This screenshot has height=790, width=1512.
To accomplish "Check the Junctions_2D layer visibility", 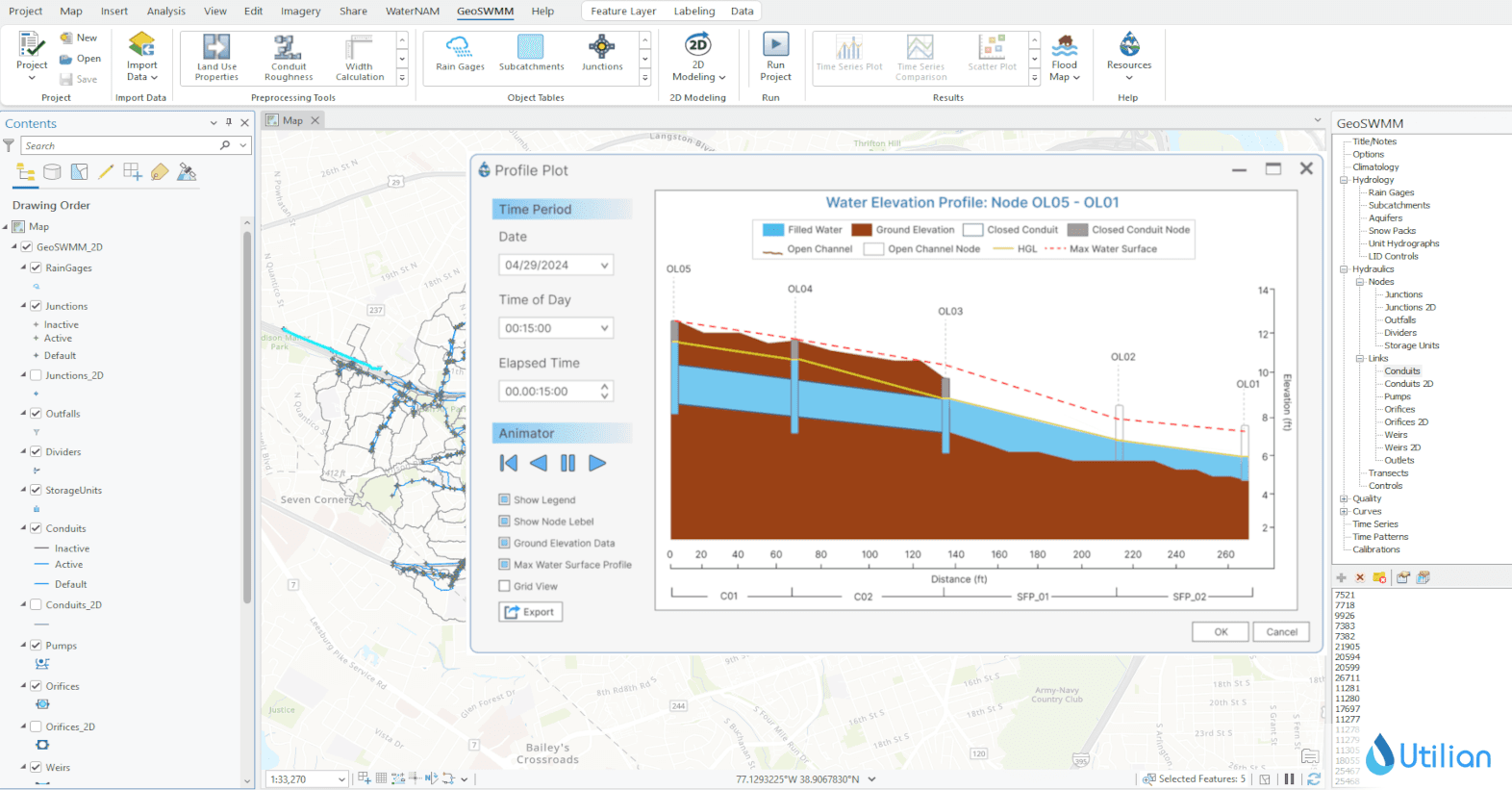I will click(36, 375).
